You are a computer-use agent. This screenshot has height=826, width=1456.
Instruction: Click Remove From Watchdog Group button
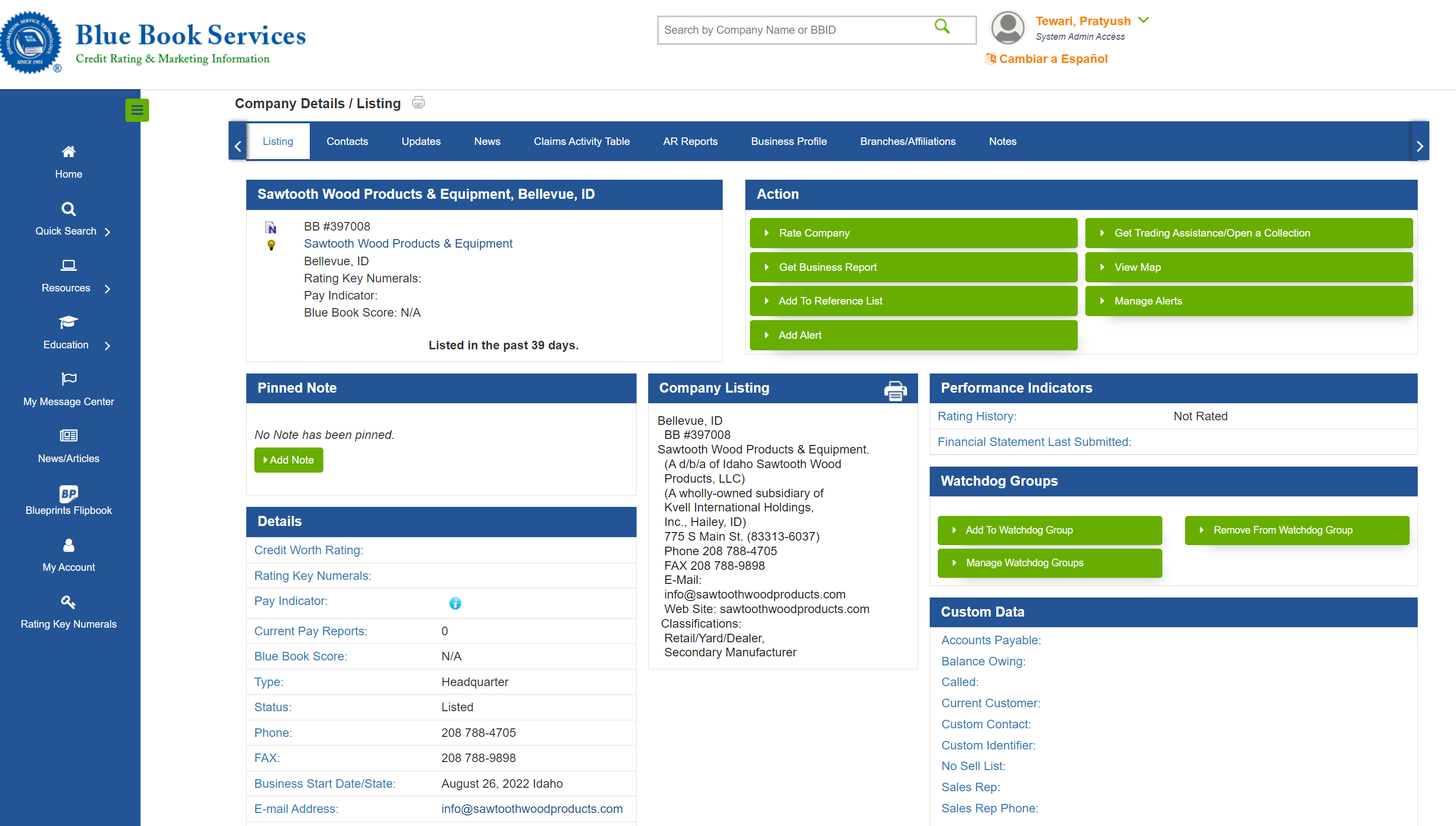(1297, 531)
